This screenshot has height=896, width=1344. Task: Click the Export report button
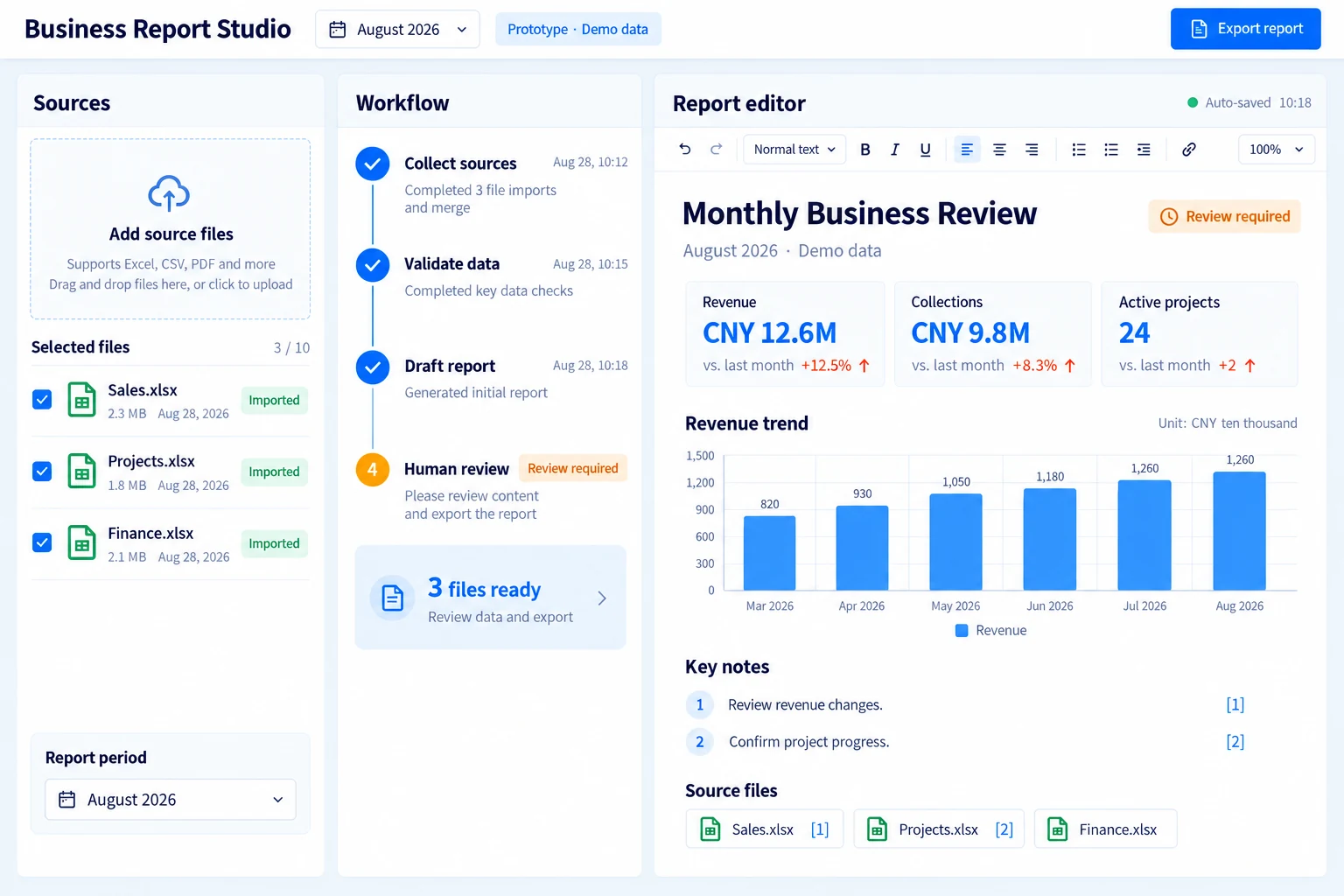[1246, 29]
